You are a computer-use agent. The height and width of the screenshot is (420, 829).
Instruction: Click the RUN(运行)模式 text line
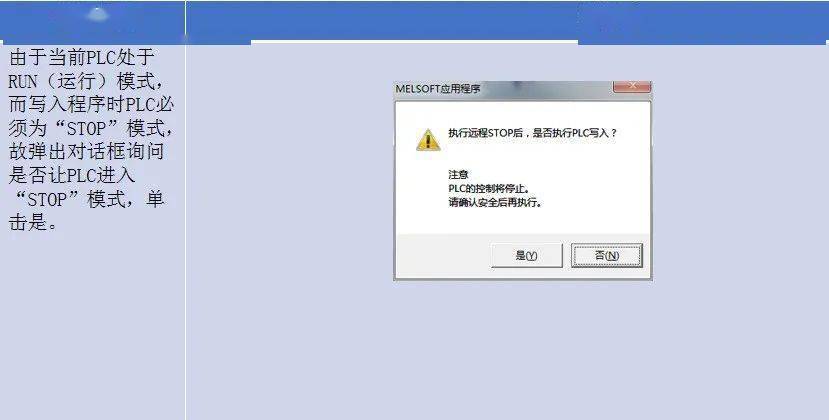click(85, 81)
